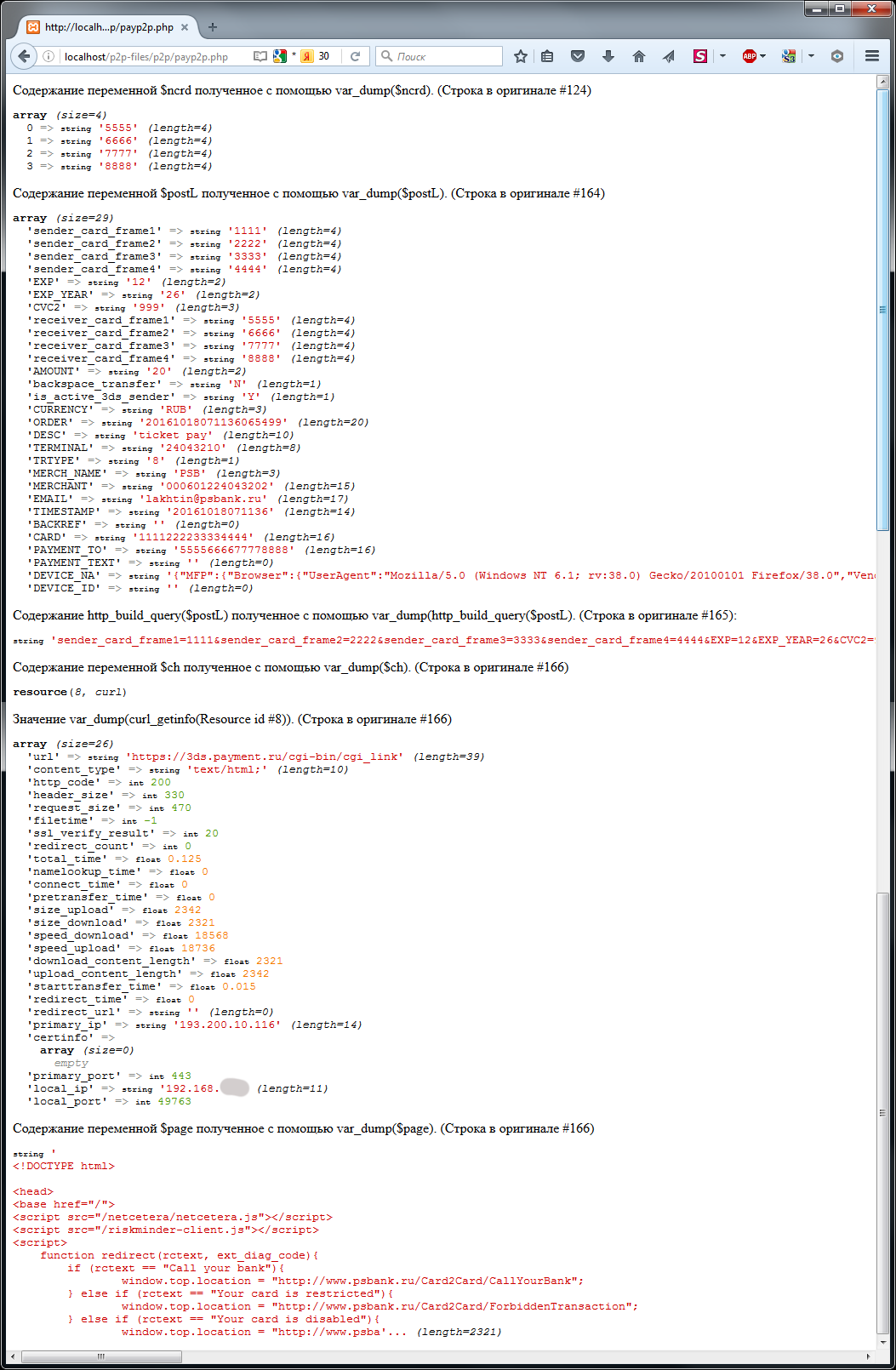Click the Google S3 extension icon
The width and height of the screenshot is (896, 1370).
coord(789,56)
